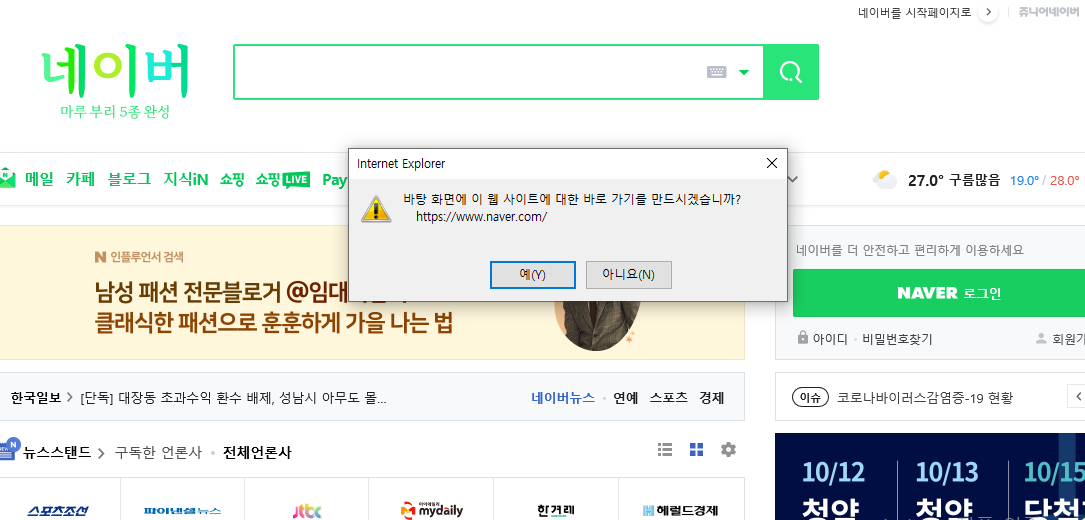Open the 지식iN menu link
This screenshot has width=1085, height=520.
tap(185, 179)
